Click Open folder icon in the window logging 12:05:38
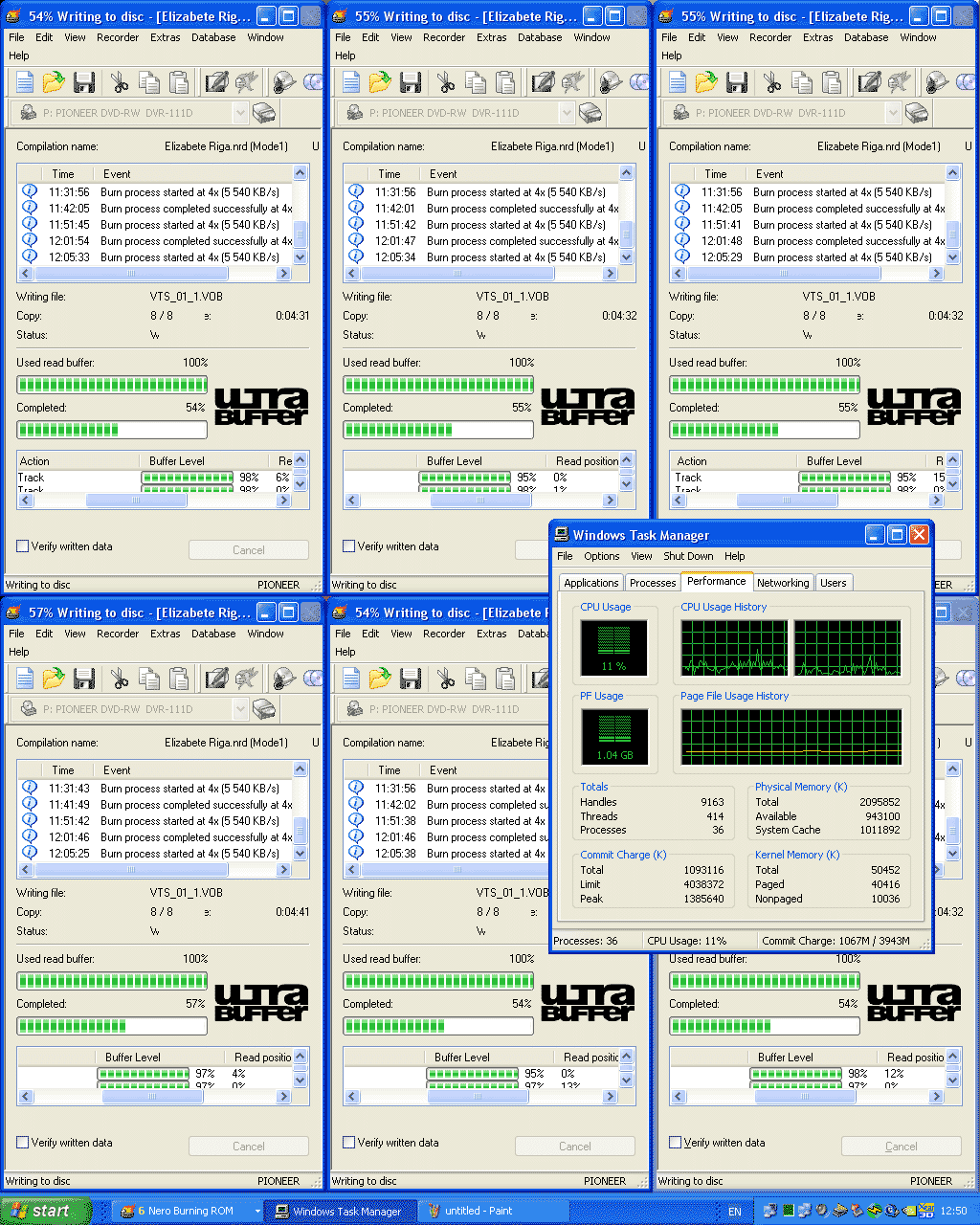 pyautogui.click(x=381, y=679)
